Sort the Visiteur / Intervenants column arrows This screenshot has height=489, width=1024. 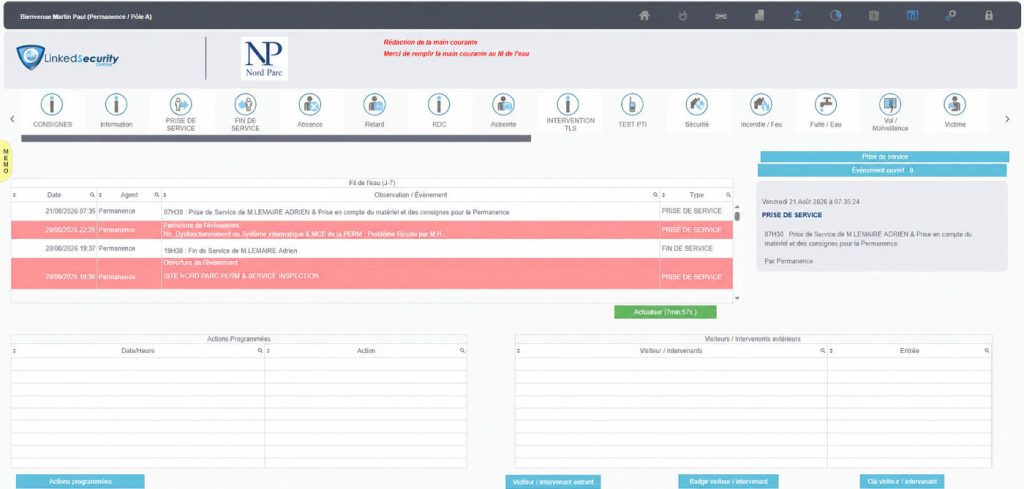(519, 351)
